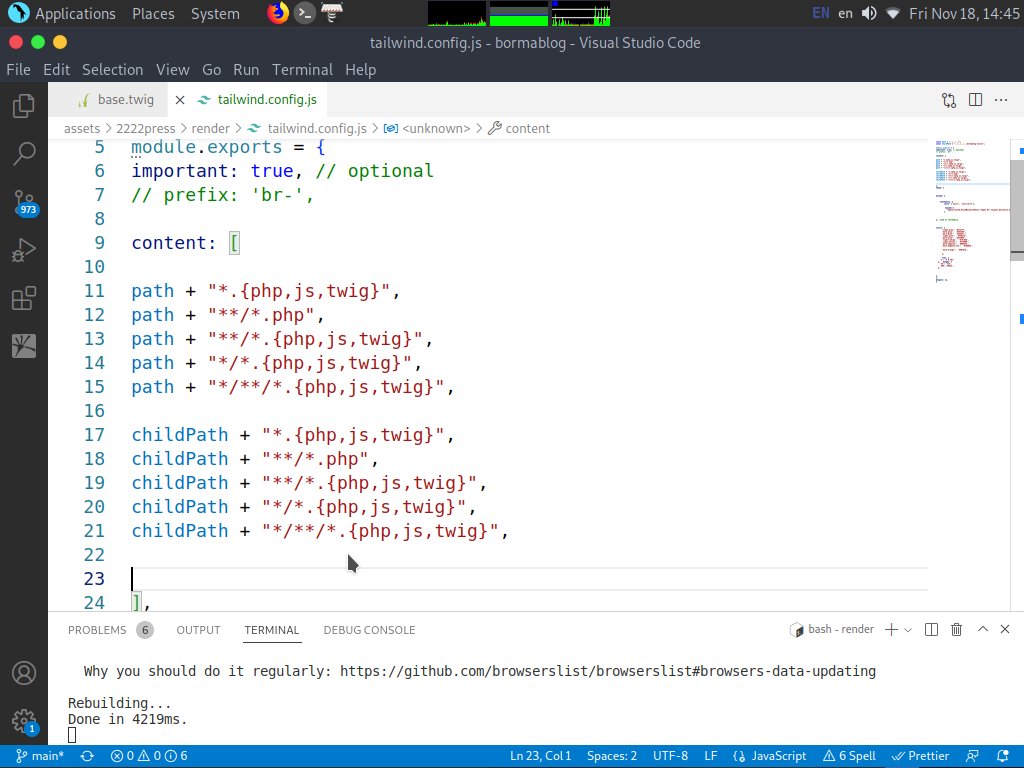Open notifications bell icon

click(x=1003, y=756)
